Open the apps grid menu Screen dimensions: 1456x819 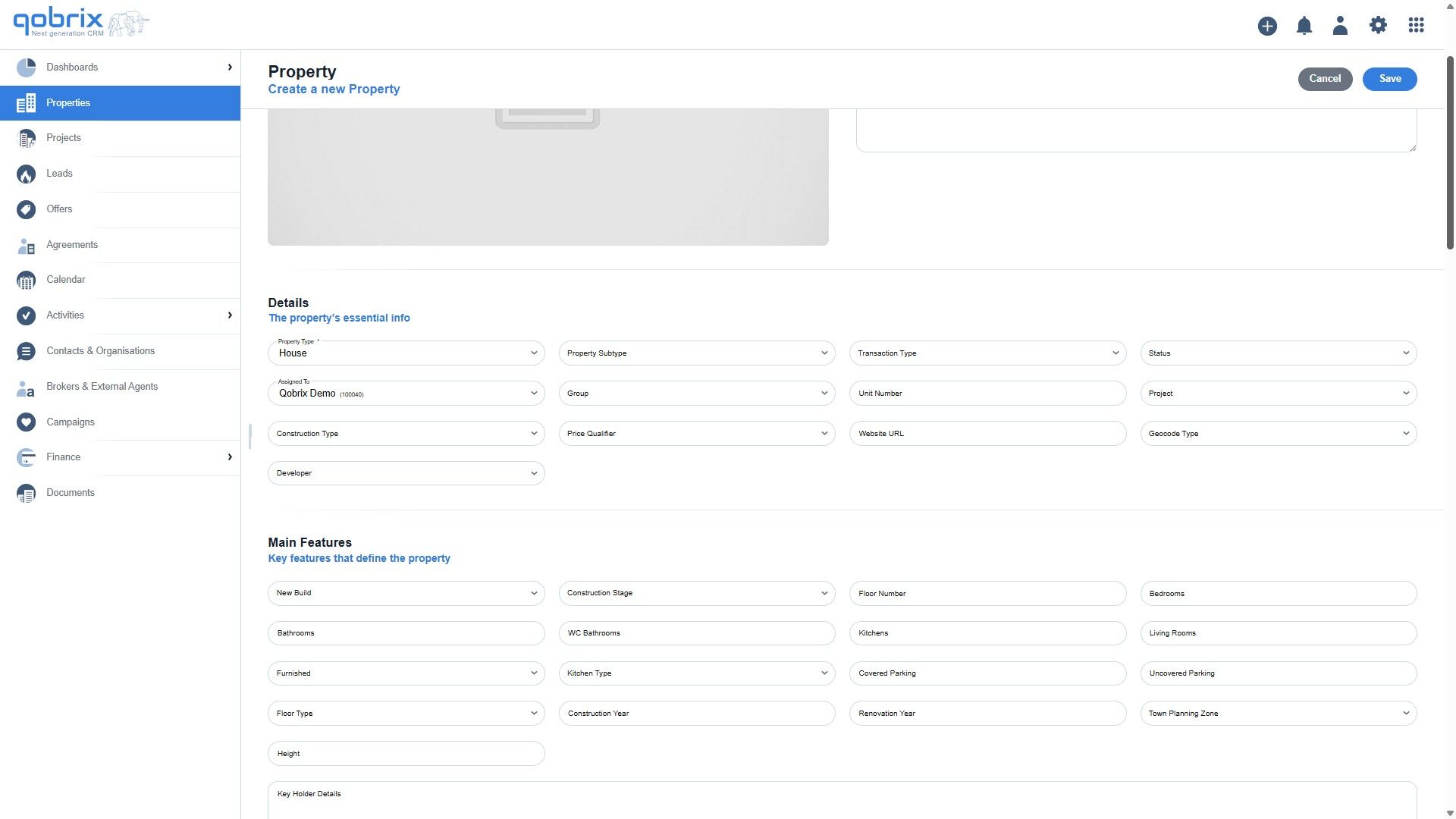click(1416, 25)
